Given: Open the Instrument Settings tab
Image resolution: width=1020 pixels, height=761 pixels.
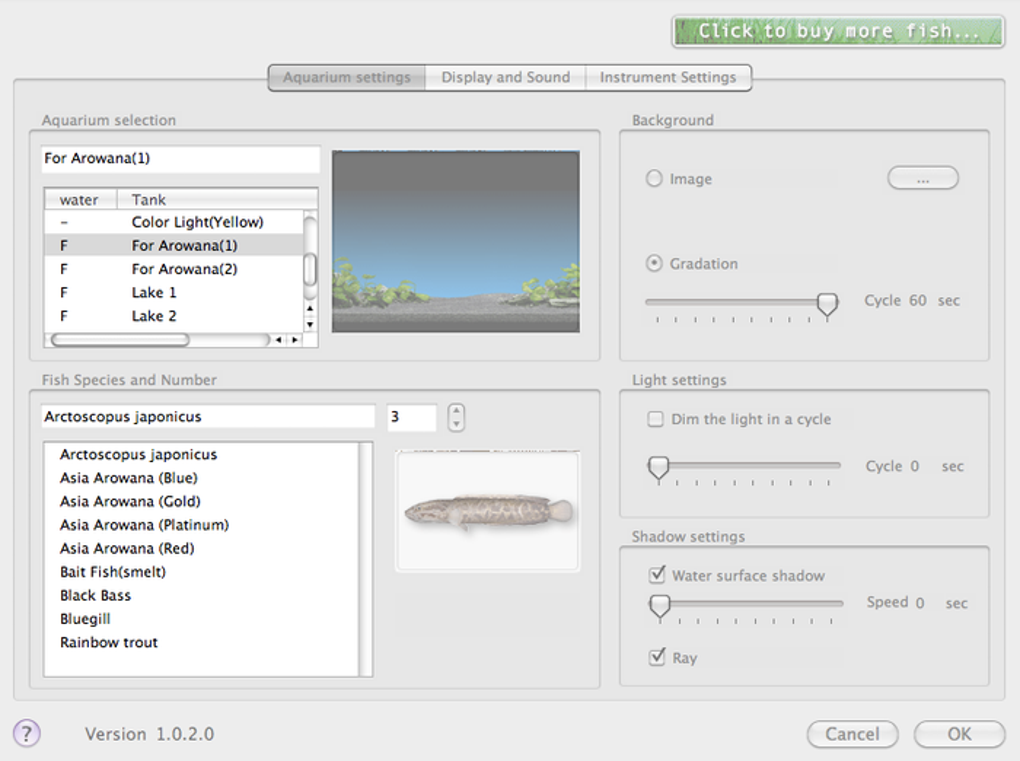Looking at the screenshot, I should tap(668, 77).
